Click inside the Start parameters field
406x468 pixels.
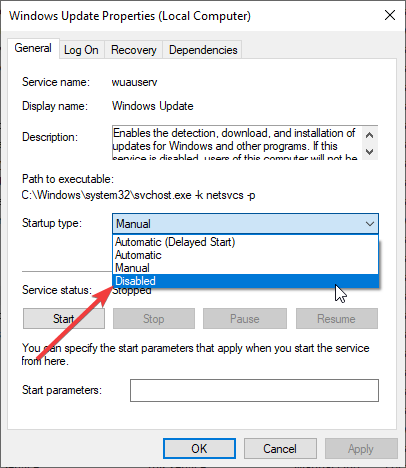254,390
